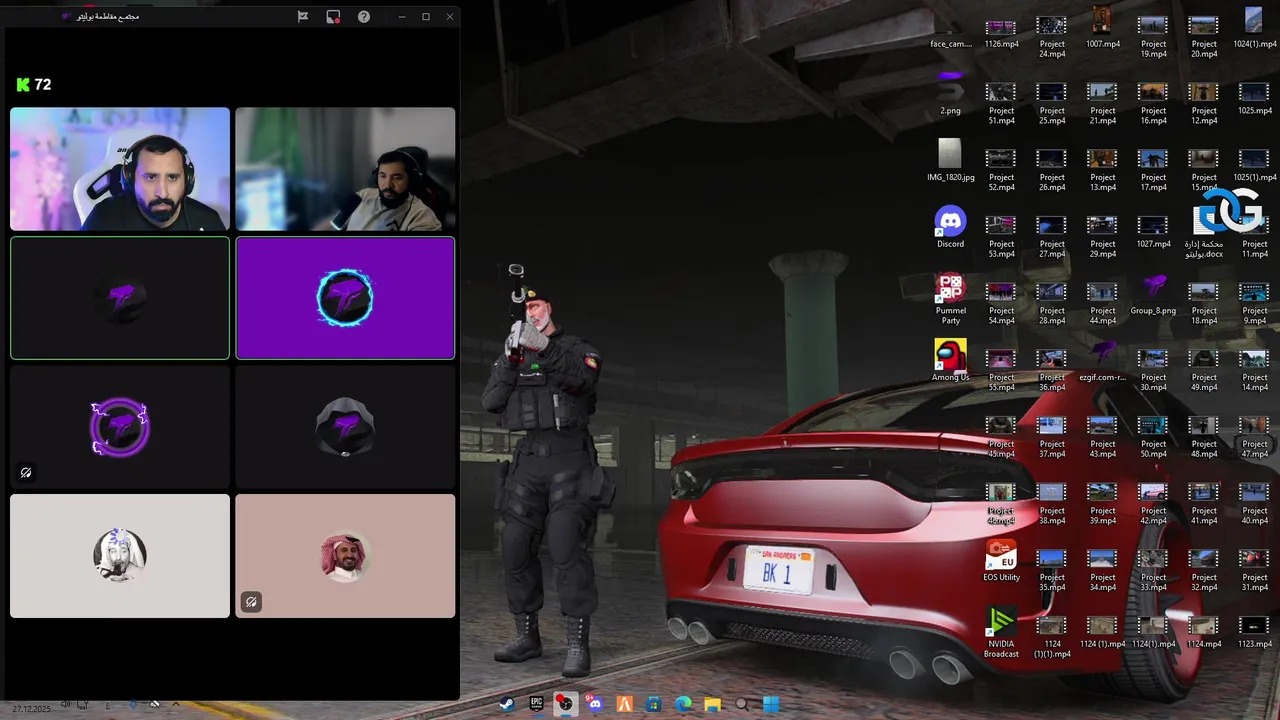This screenshot has width=1280, height=720.
Task: Select Project 47.mp4 on desktop
Action: (1254, 437)
